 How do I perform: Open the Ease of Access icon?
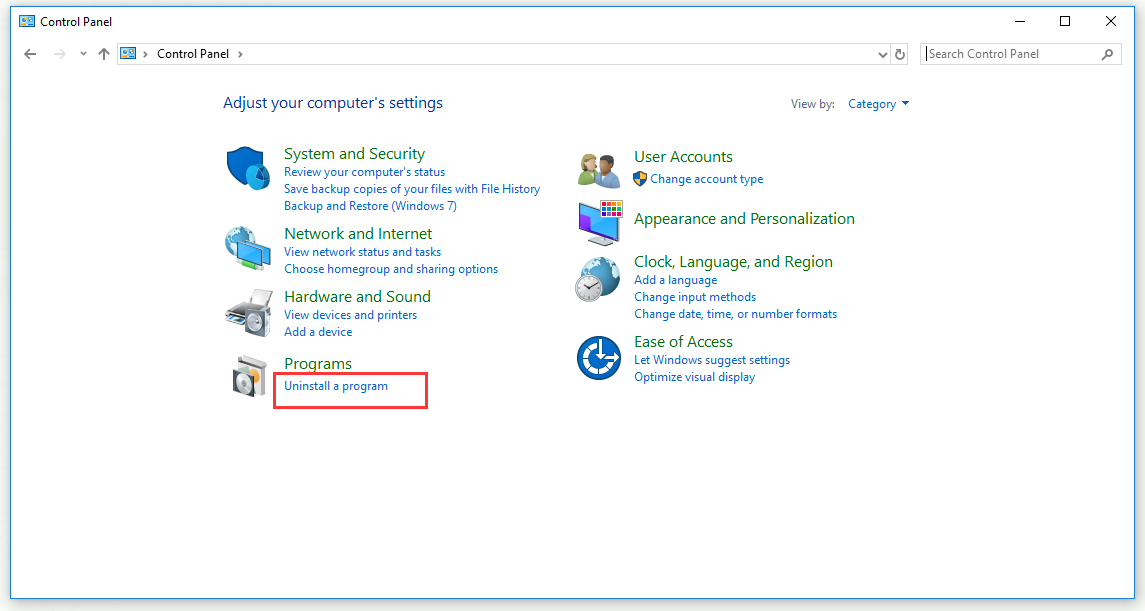pos(599,358)
